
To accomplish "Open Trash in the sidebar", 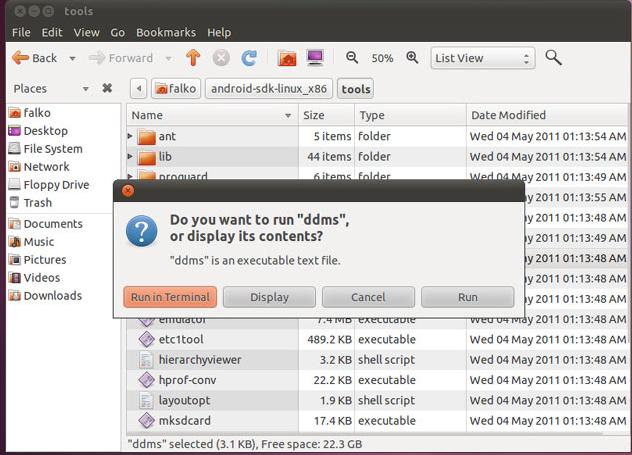I will [37, 203].
